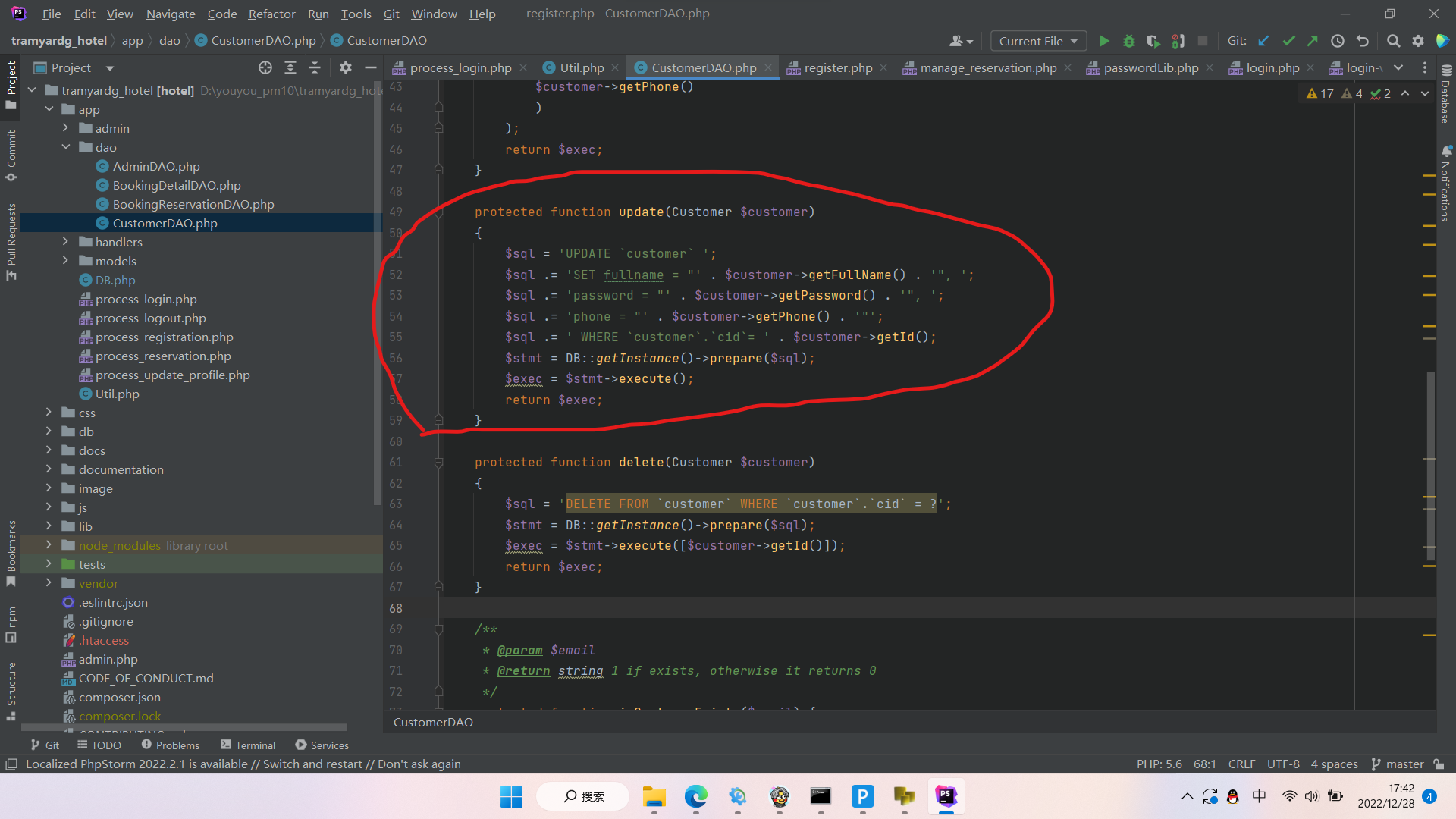Collapse the dao folder
Image resolution: width=1456 pixels, height=819 pixels.
(x=67, y=147)
